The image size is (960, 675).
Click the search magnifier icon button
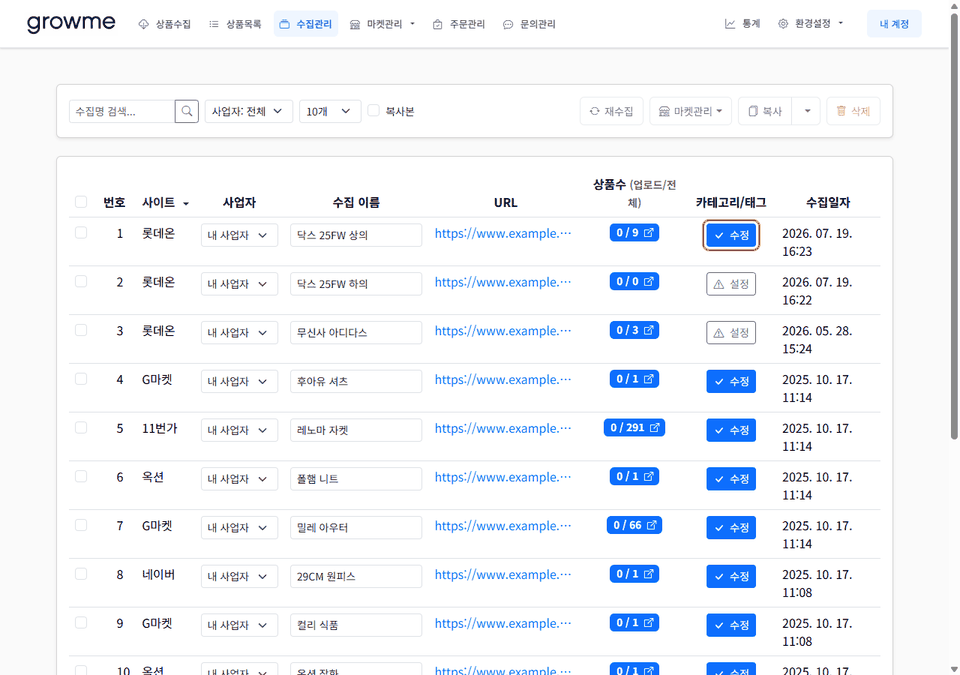click(x=187, y=111)
